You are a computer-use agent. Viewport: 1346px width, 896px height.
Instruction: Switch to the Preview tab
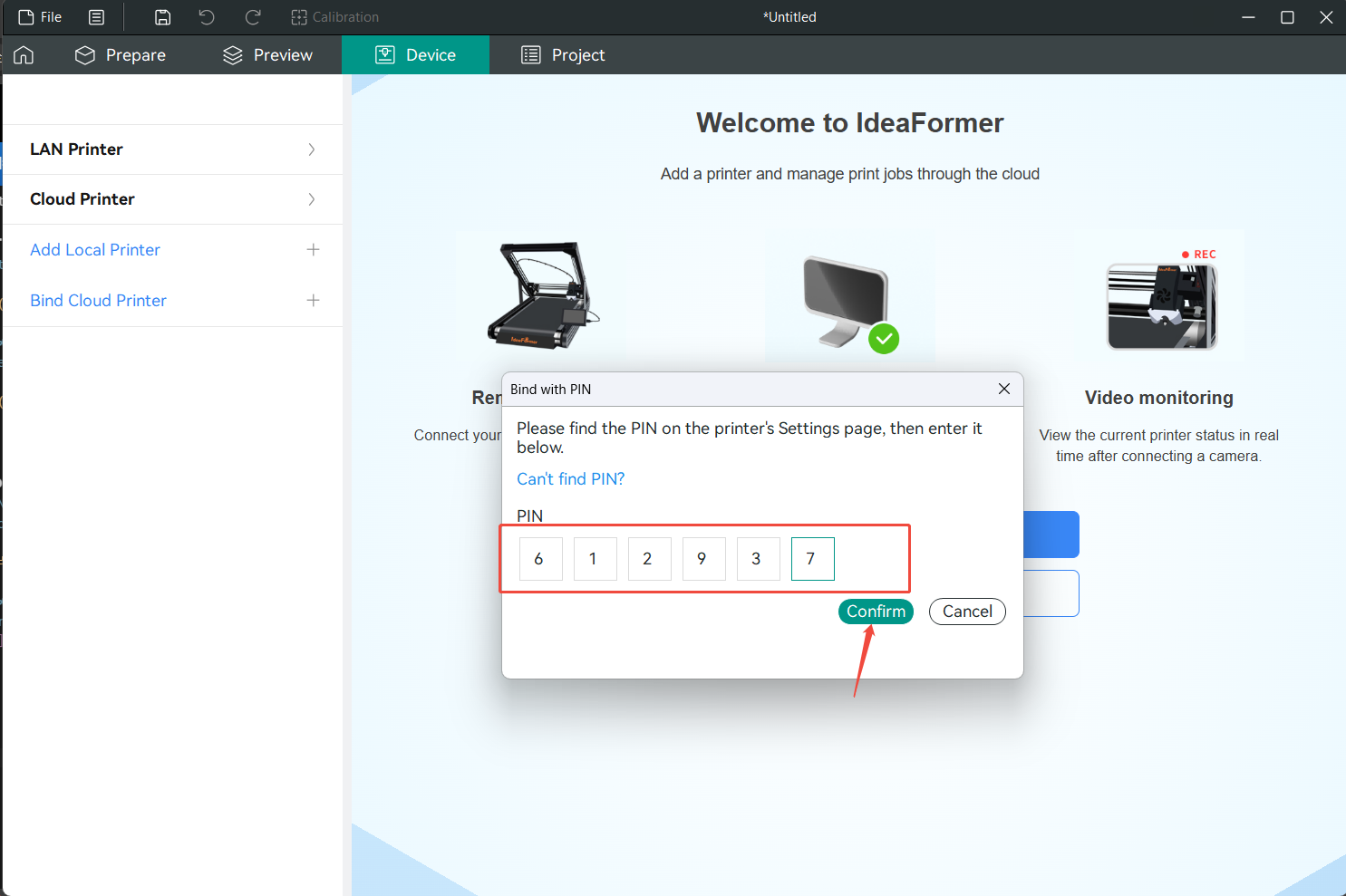[x=267, y=55]
